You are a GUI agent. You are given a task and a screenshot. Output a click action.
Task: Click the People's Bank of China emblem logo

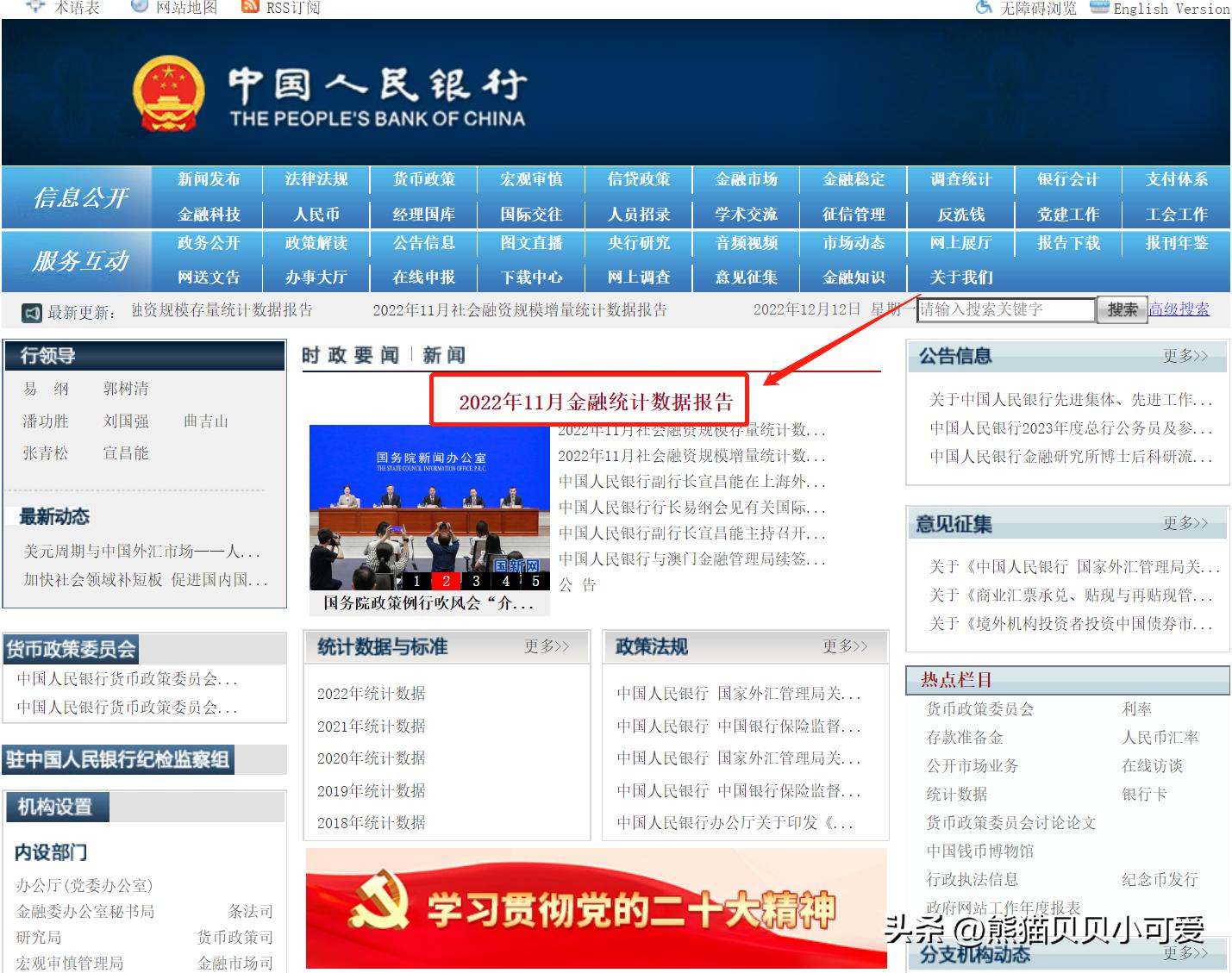point(169,91)
